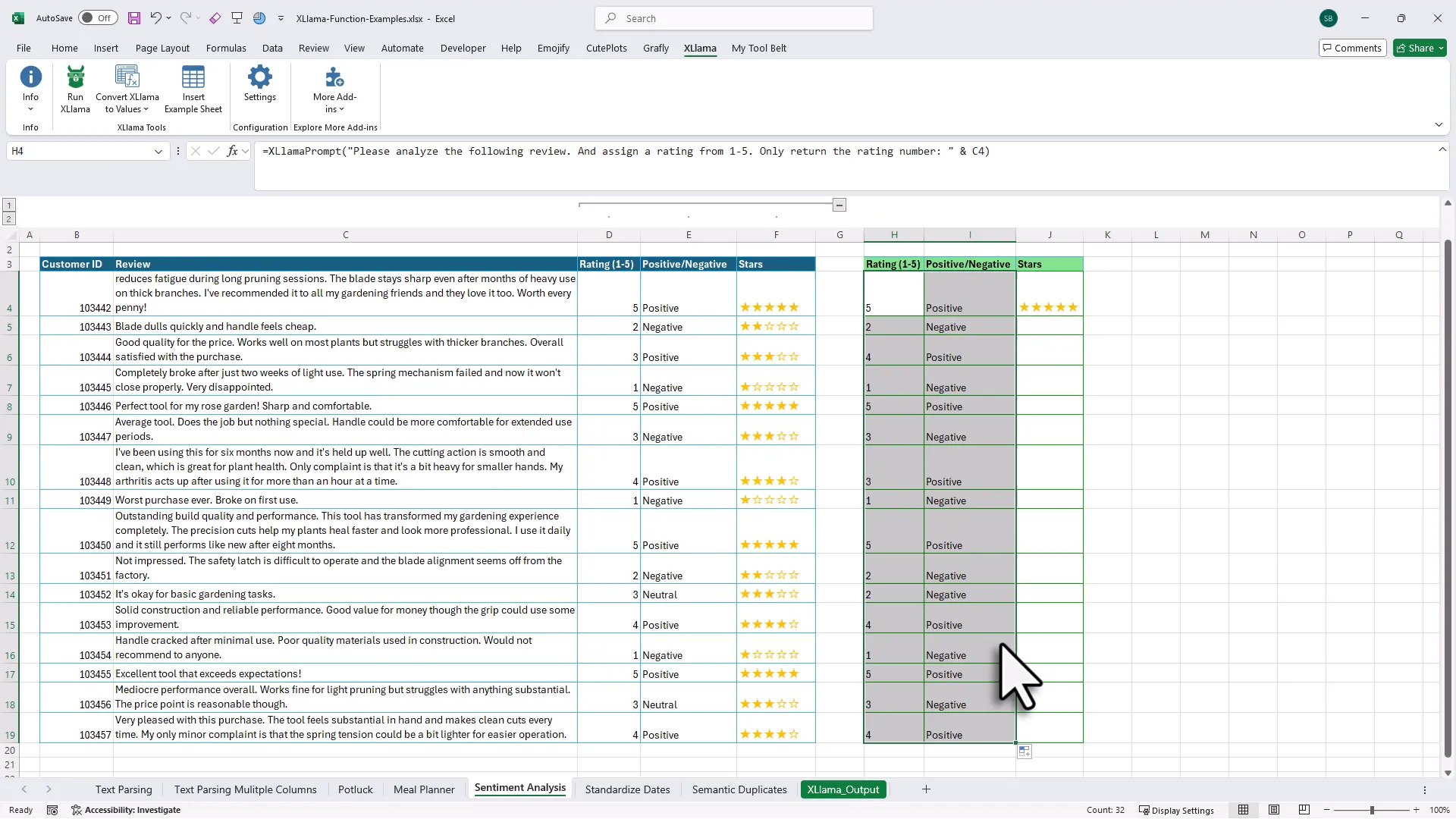Confirm formula with the checkmark button

[x=213, y=151]
